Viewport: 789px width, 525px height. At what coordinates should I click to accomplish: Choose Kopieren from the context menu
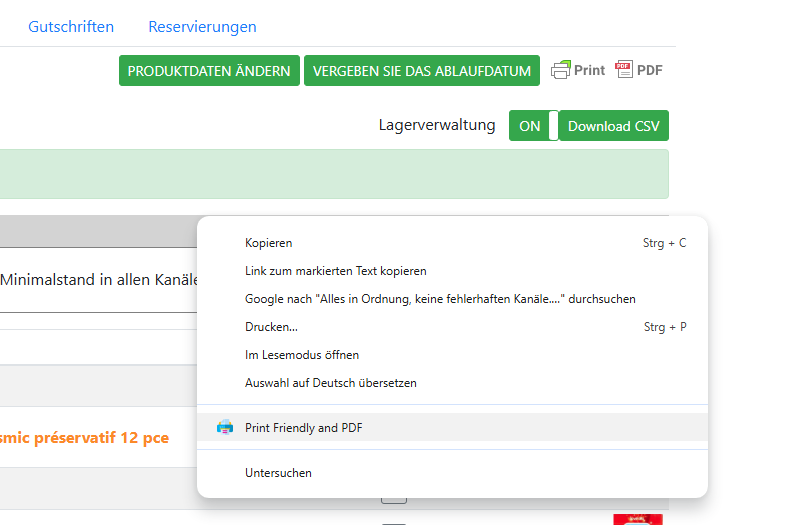(x=452, y=243)
